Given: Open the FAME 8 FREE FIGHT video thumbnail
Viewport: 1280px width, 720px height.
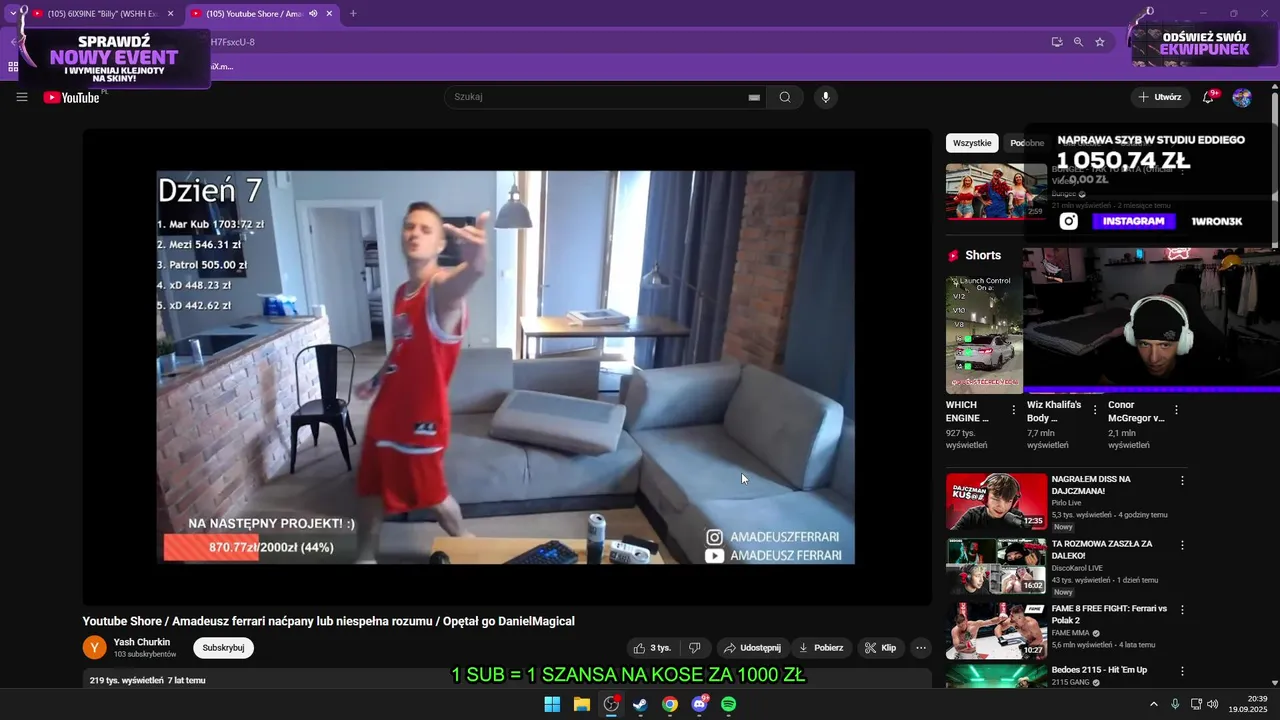Looking at the screenshot, I should tap(996, 630).
